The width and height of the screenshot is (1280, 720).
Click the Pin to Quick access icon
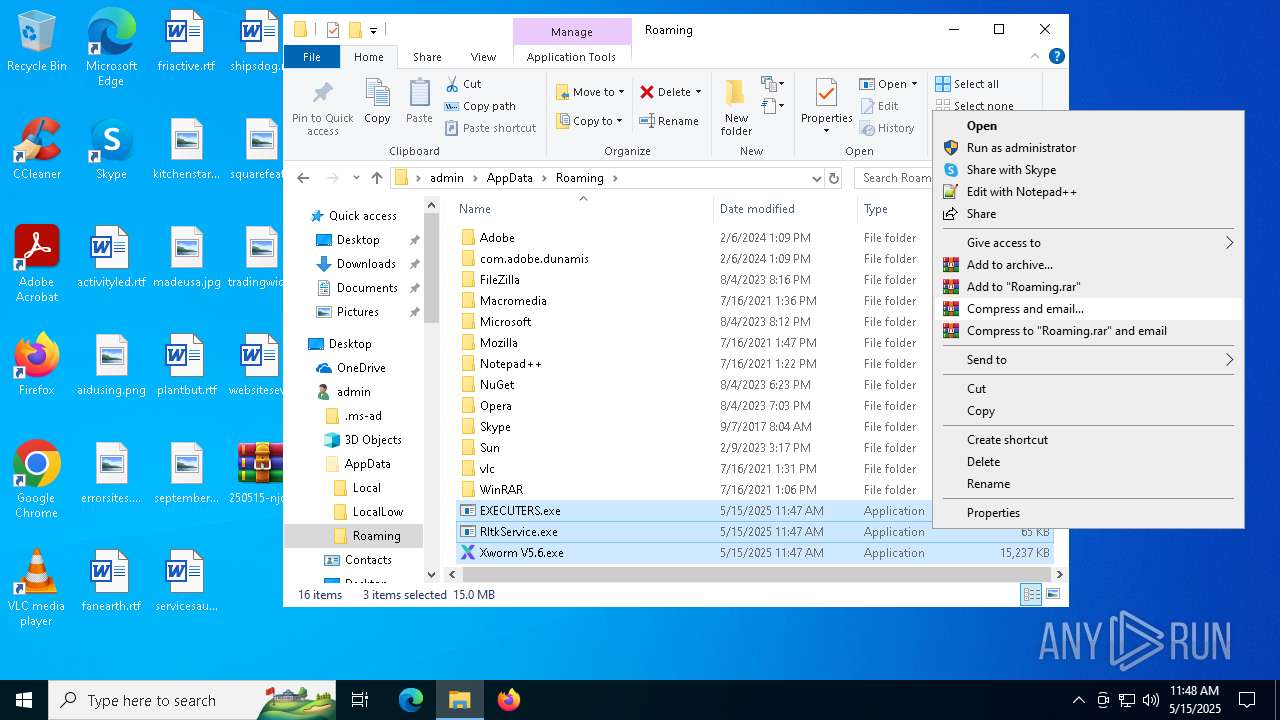pyautogui.click(x=322, y=94)
